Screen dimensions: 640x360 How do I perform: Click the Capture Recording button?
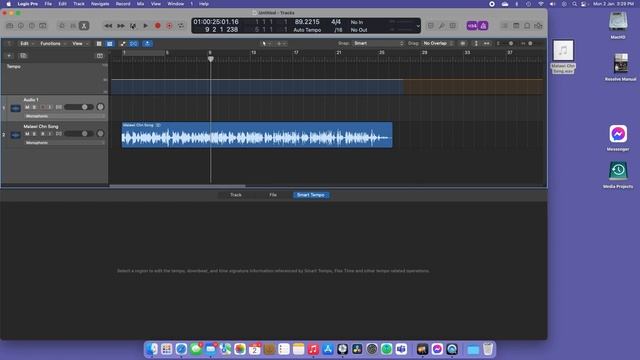click(169, 26)
